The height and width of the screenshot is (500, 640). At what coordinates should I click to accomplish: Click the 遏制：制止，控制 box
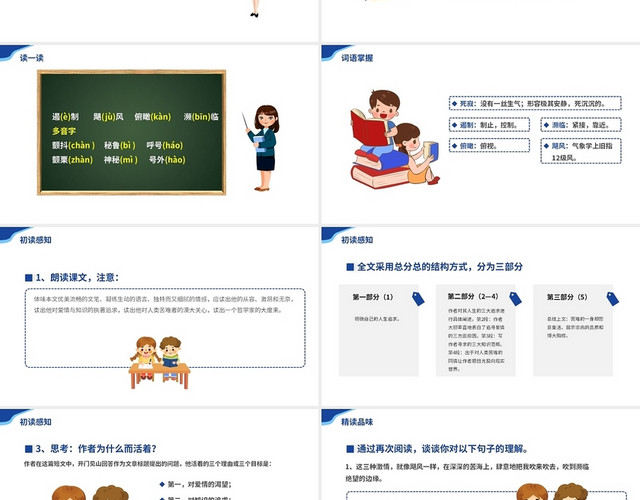pyautogui.click(x=489, y=124)
